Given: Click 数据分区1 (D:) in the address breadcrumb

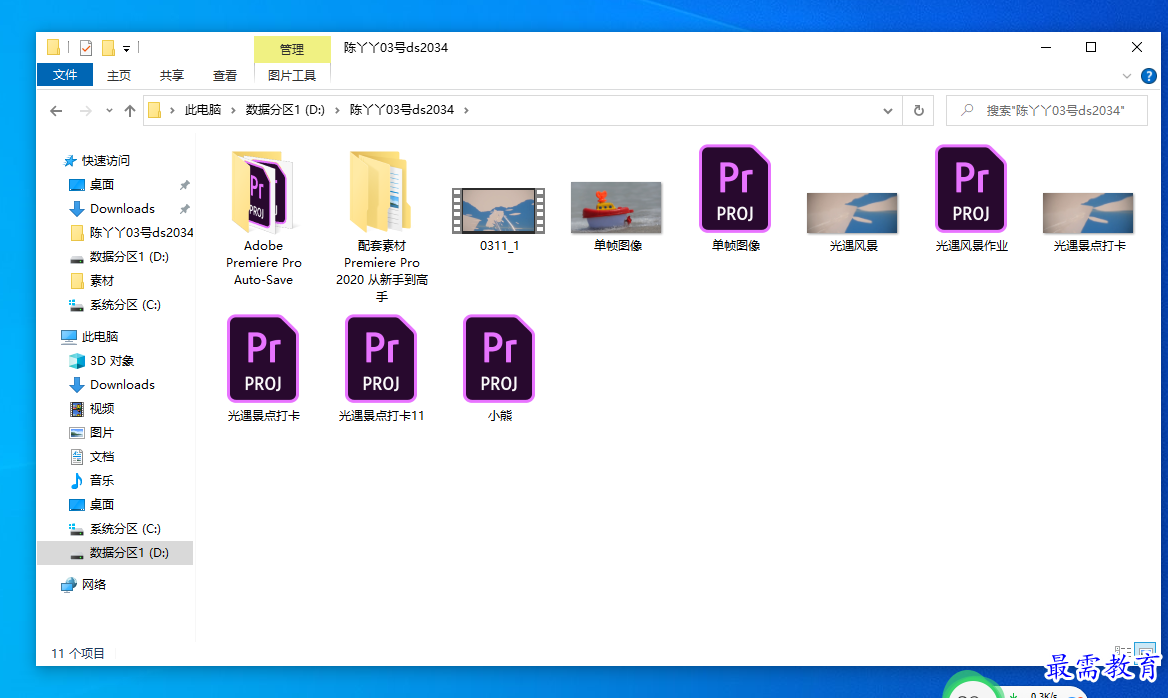Looking at the screenshot, I should (x=285, y=110).
